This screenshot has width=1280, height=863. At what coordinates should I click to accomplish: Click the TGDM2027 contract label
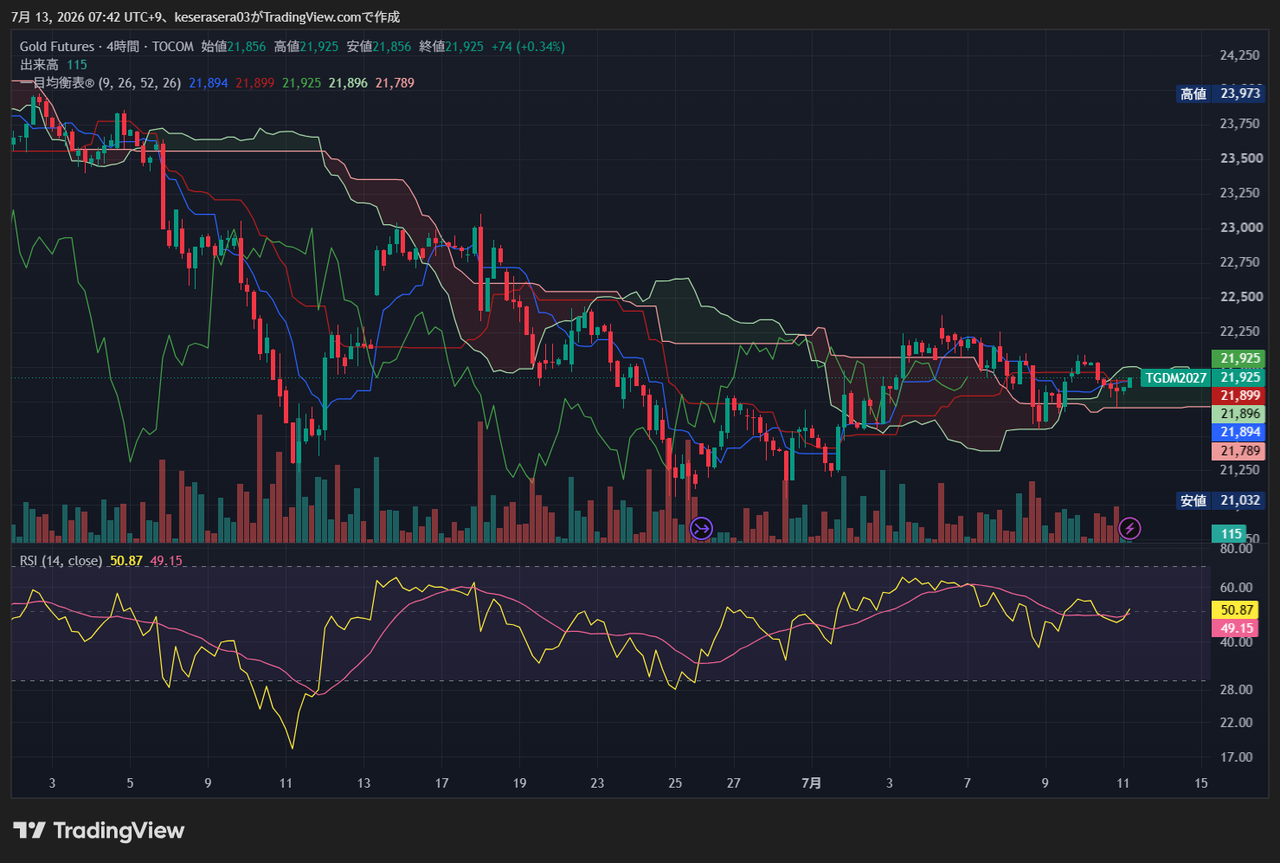coord(1176,378)
